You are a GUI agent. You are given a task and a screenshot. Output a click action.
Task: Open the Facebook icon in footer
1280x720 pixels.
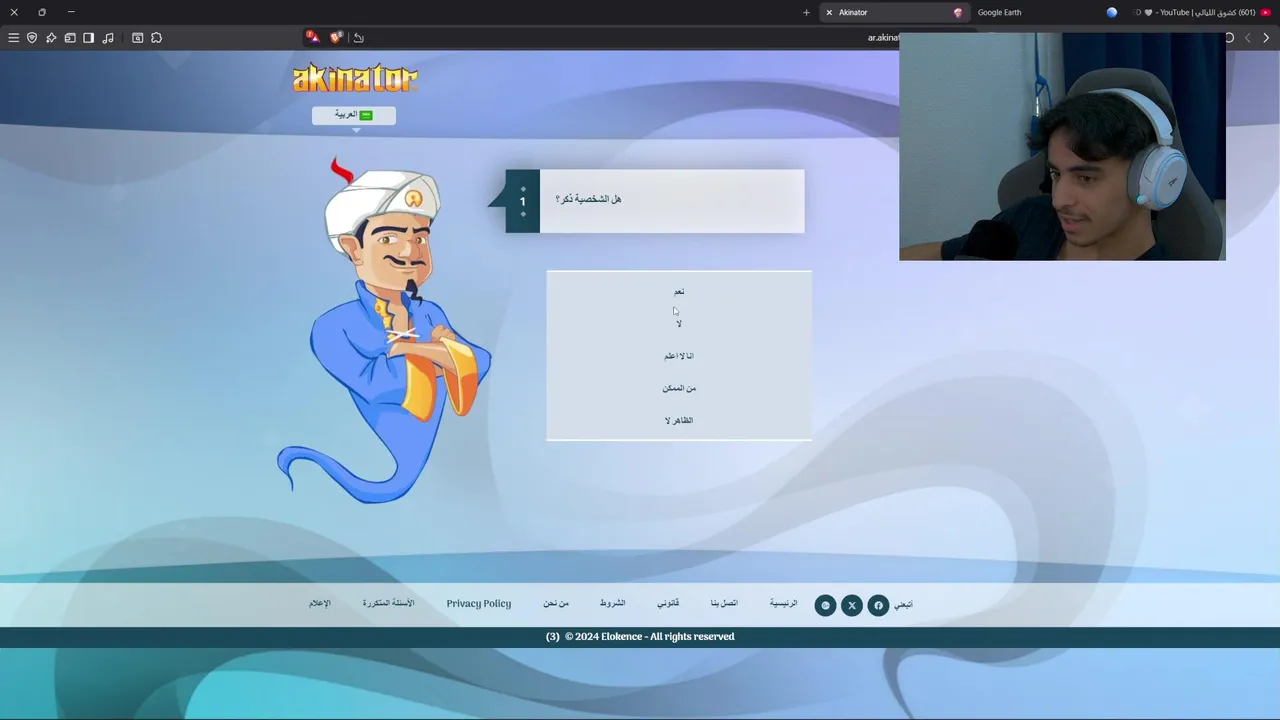tap(878, 605)
